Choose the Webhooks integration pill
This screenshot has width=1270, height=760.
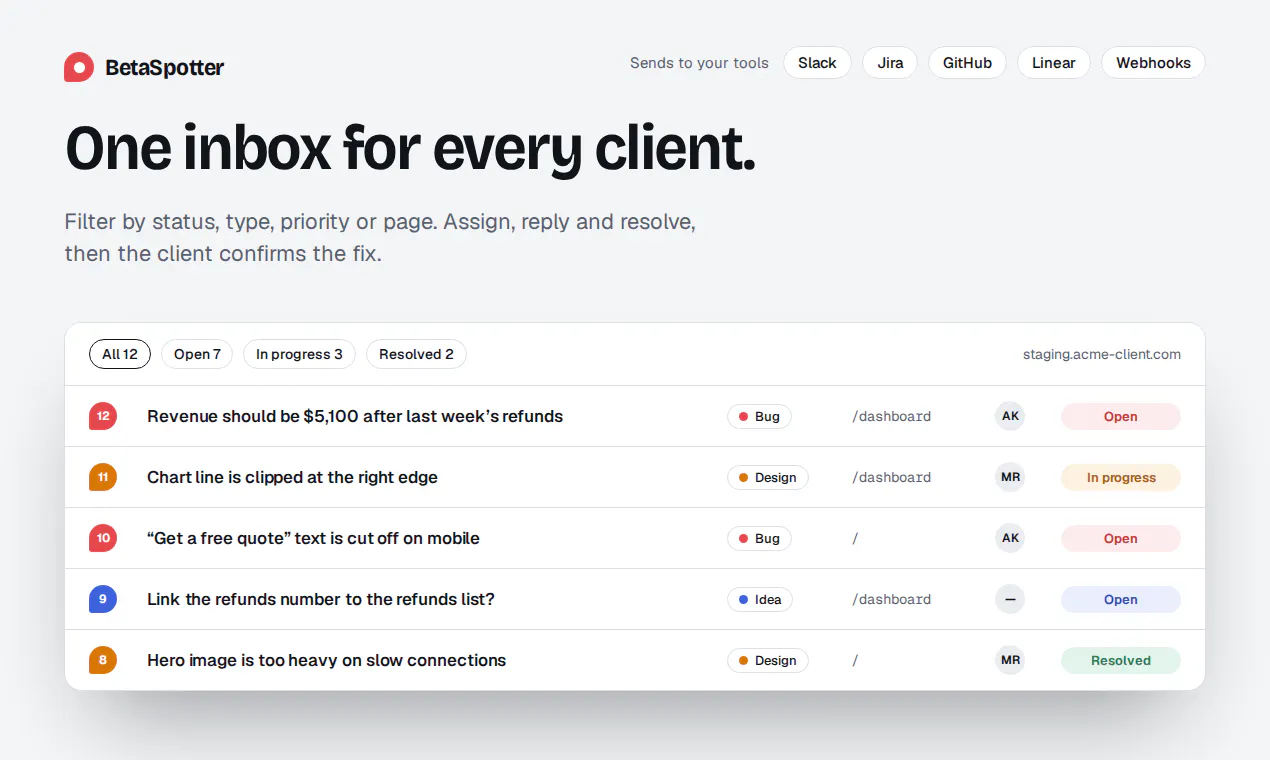click(1153, 63)
